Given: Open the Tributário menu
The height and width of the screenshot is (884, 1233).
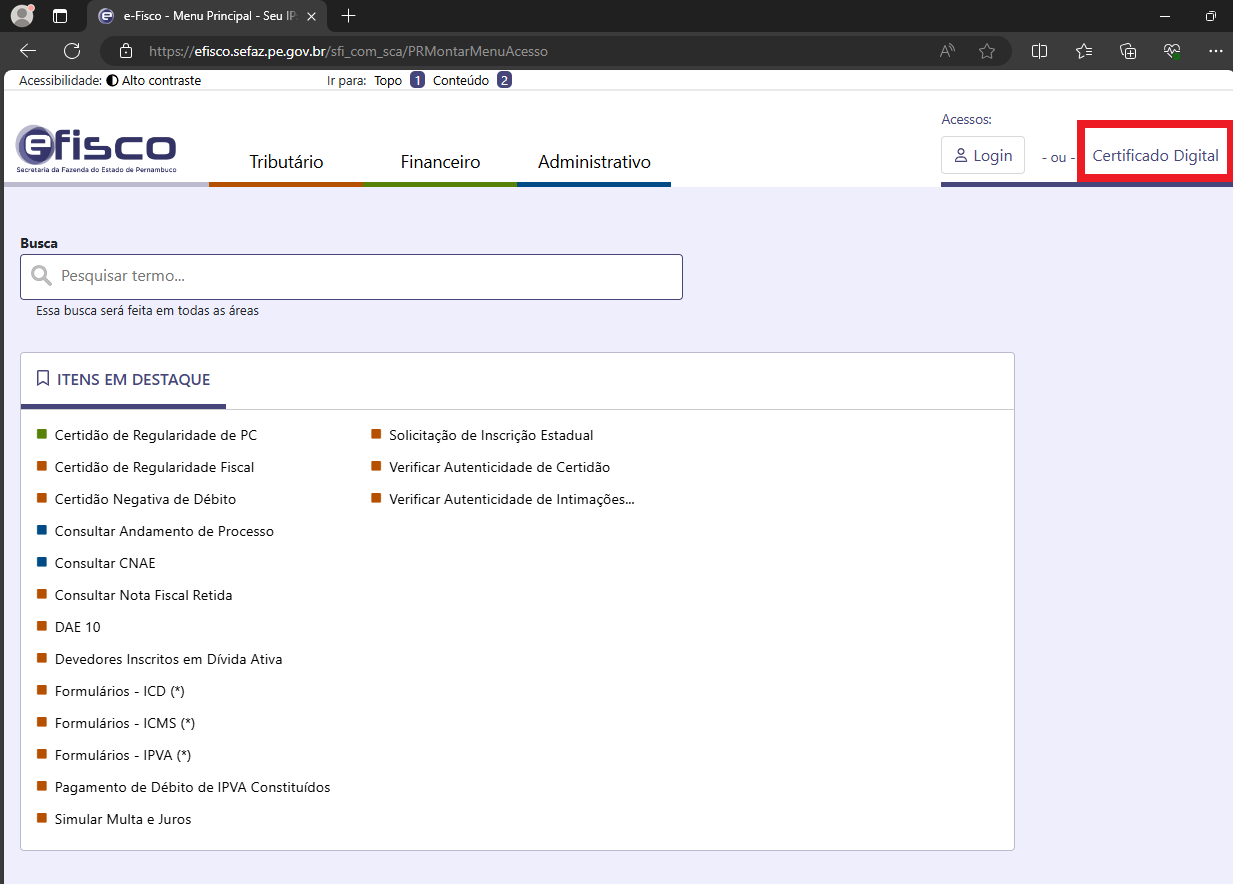Looking at the screenshot, I should pyautogui.click(x=286, y=162).
